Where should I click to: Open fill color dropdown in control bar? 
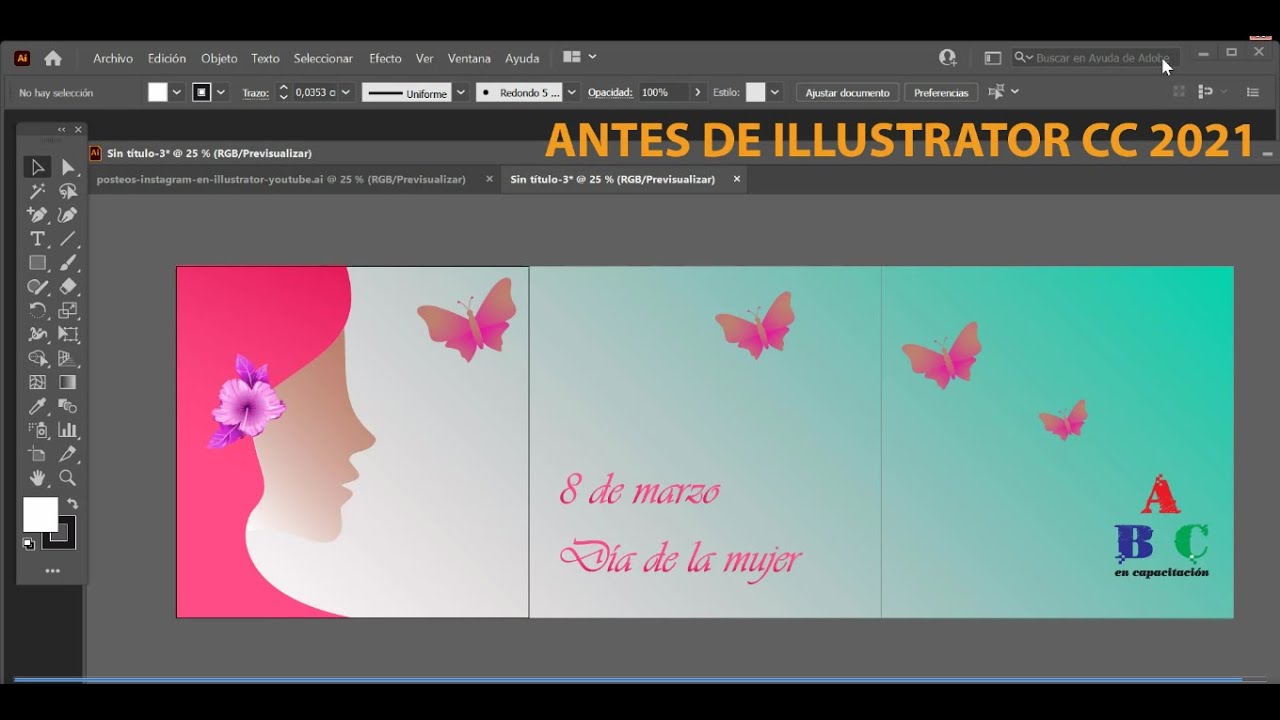pos(177,92)
